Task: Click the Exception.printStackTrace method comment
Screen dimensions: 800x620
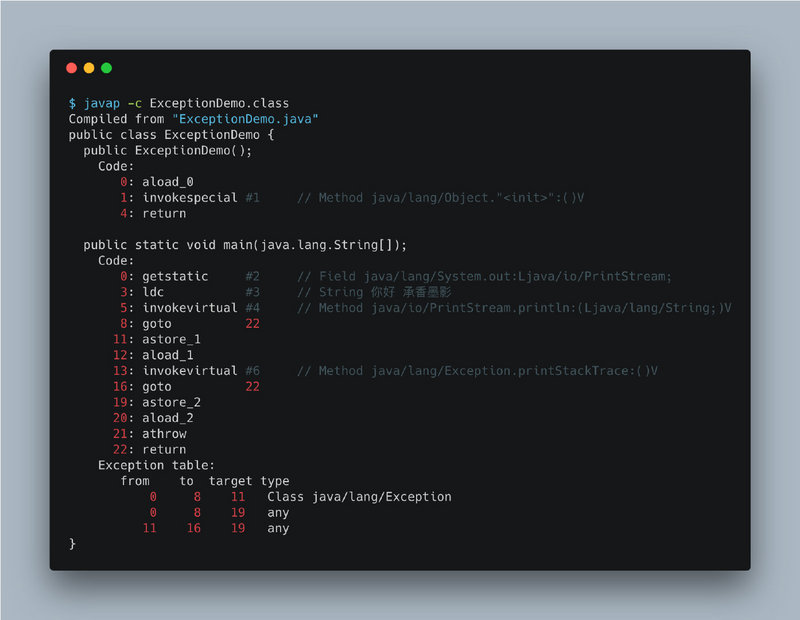Action: coord(488,371)
